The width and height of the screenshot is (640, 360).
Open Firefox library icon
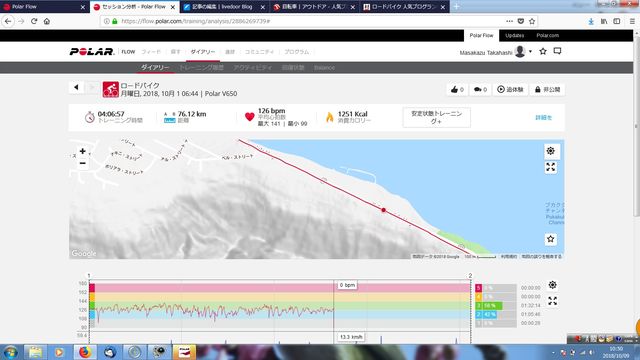point(604,21)
